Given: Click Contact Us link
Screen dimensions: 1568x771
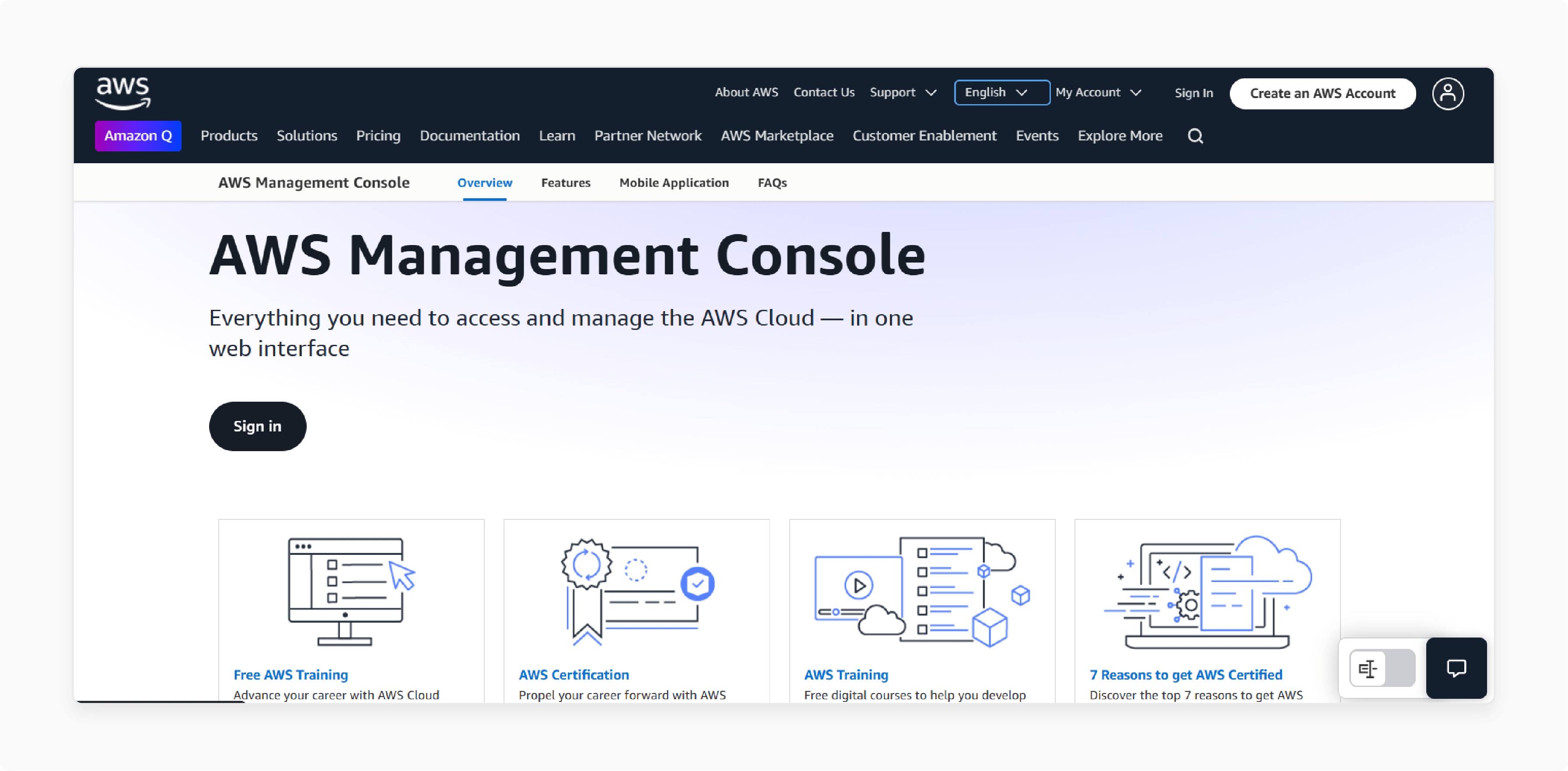Looking at the screenshot, I should point(823,93).
